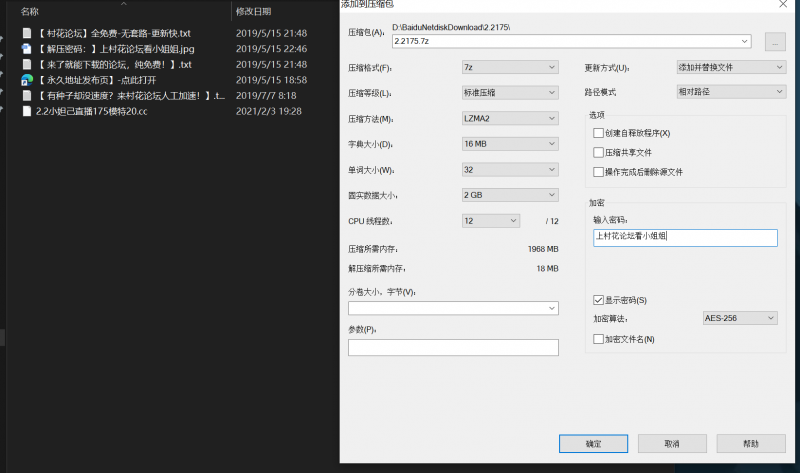Click the Edge shortcut icon for 永久地址发布页
800x473 pixels.
(27, 79)
